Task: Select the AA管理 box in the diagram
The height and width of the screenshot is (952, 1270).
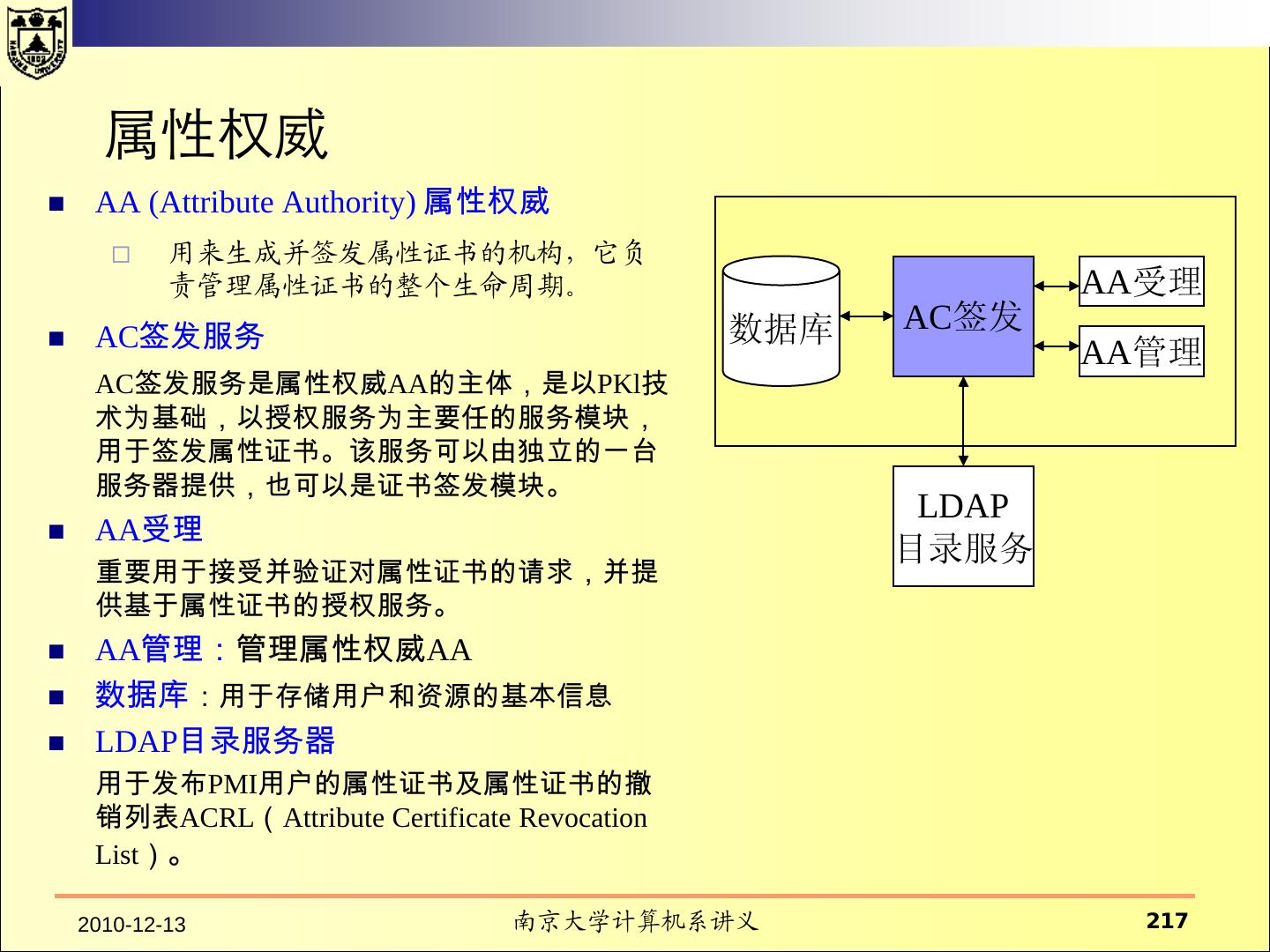Action: (x=1141, y=352)
